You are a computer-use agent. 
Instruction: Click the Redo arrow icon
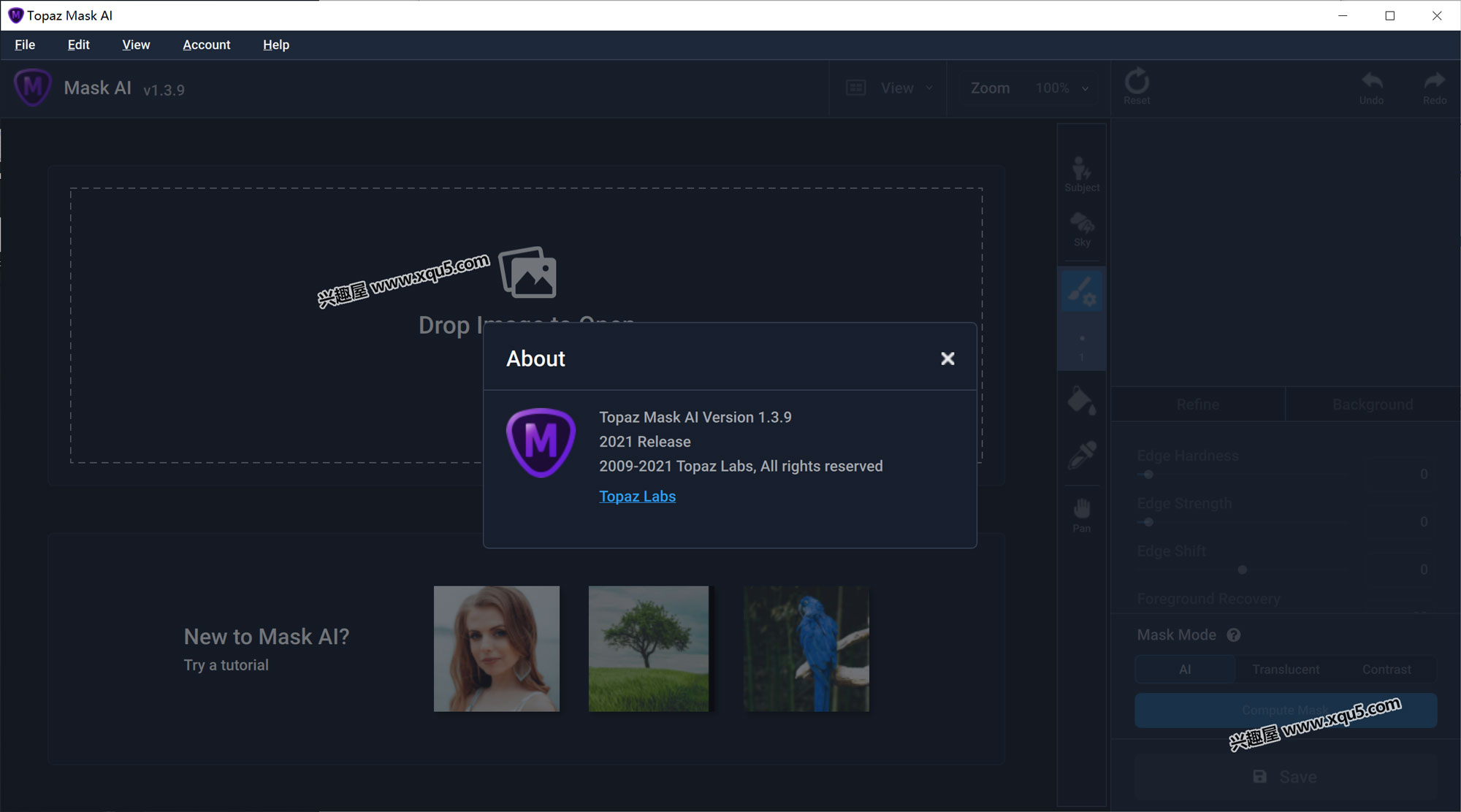1434,86
